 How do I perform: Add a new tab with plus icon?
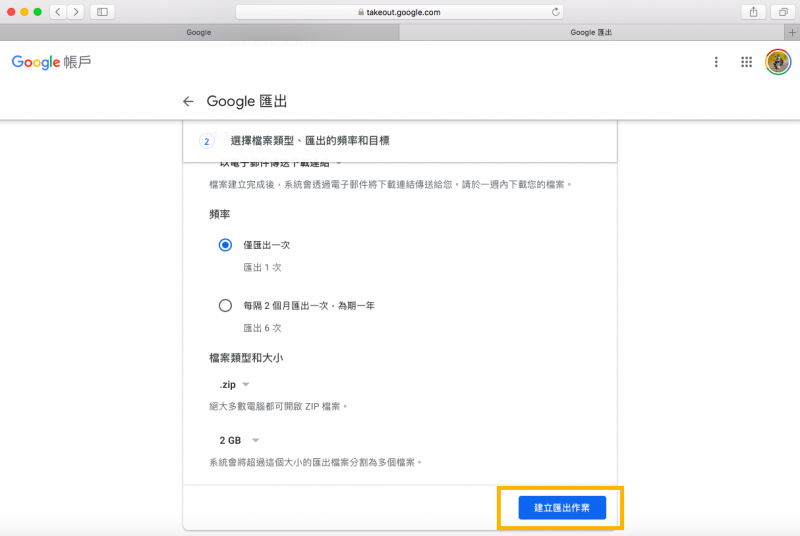click(792, 32)
